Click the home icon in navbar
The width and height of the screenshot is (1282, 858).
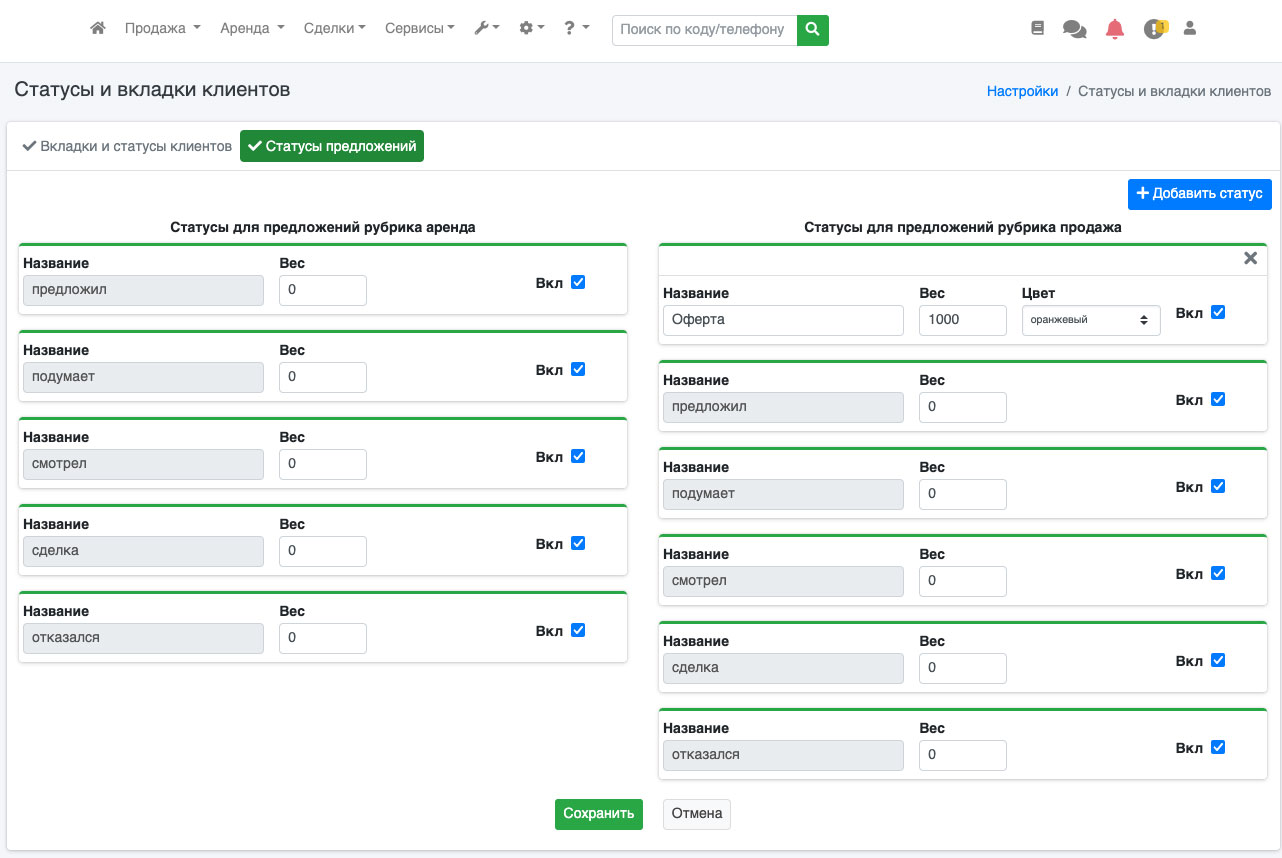[x=97, y=29]
